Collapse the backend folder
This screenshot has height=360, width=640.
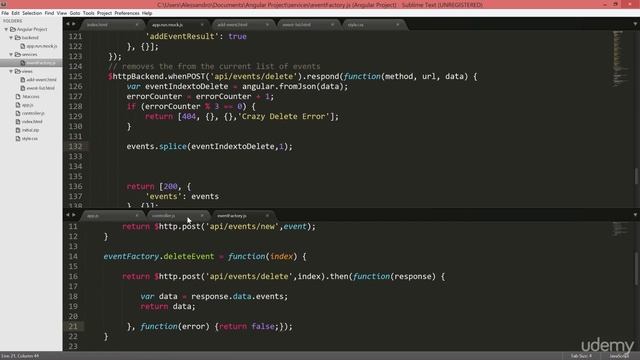[x=11, y=38]
